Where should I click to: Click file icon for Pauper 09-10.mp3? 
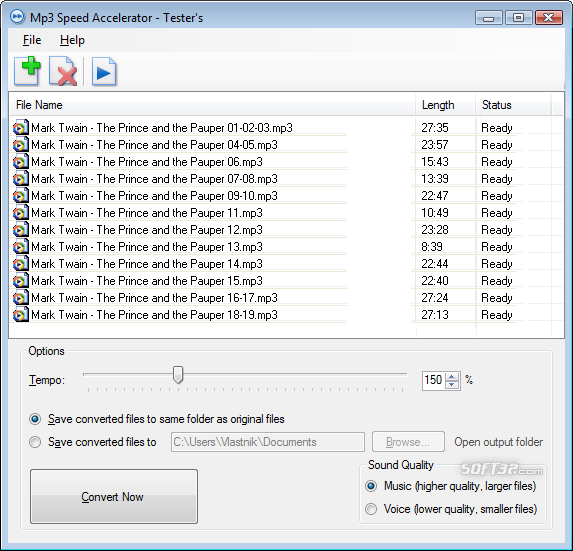20,195
